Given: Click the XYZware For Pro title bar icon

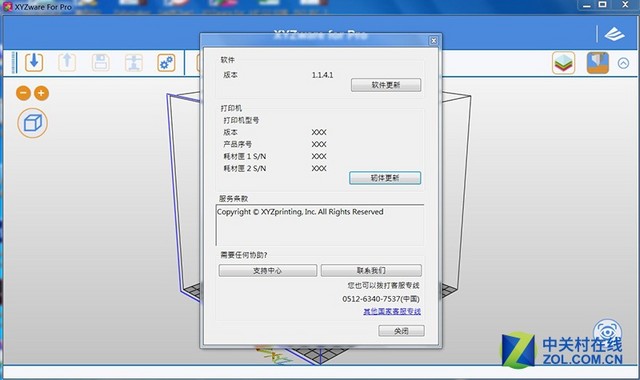Looking at the screenshot, I should pyautogui.click(x=7, y=7).
